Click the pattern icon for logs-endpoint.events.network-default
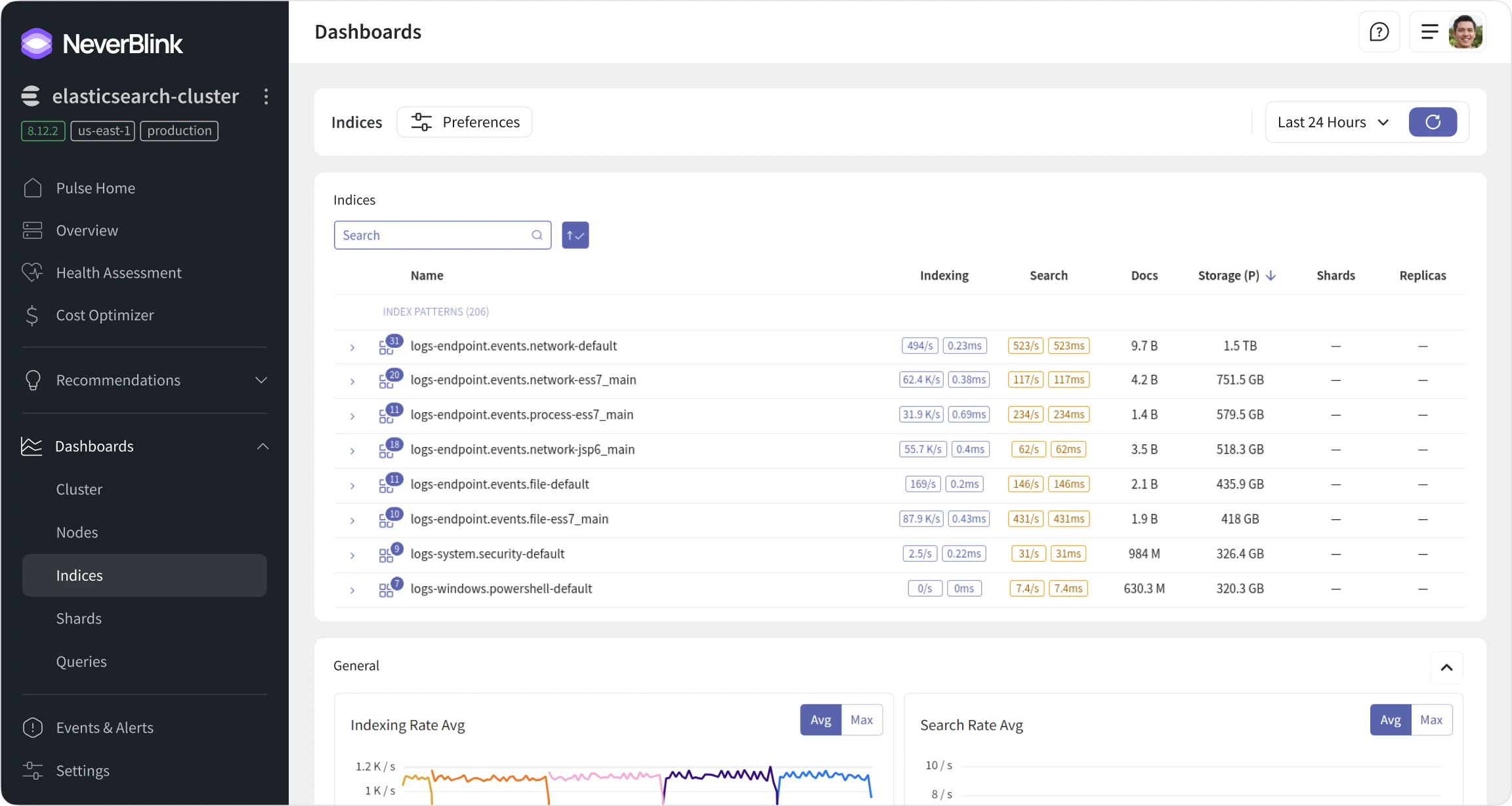Screen dimensions: 1512x806 (x=390, y=345)
